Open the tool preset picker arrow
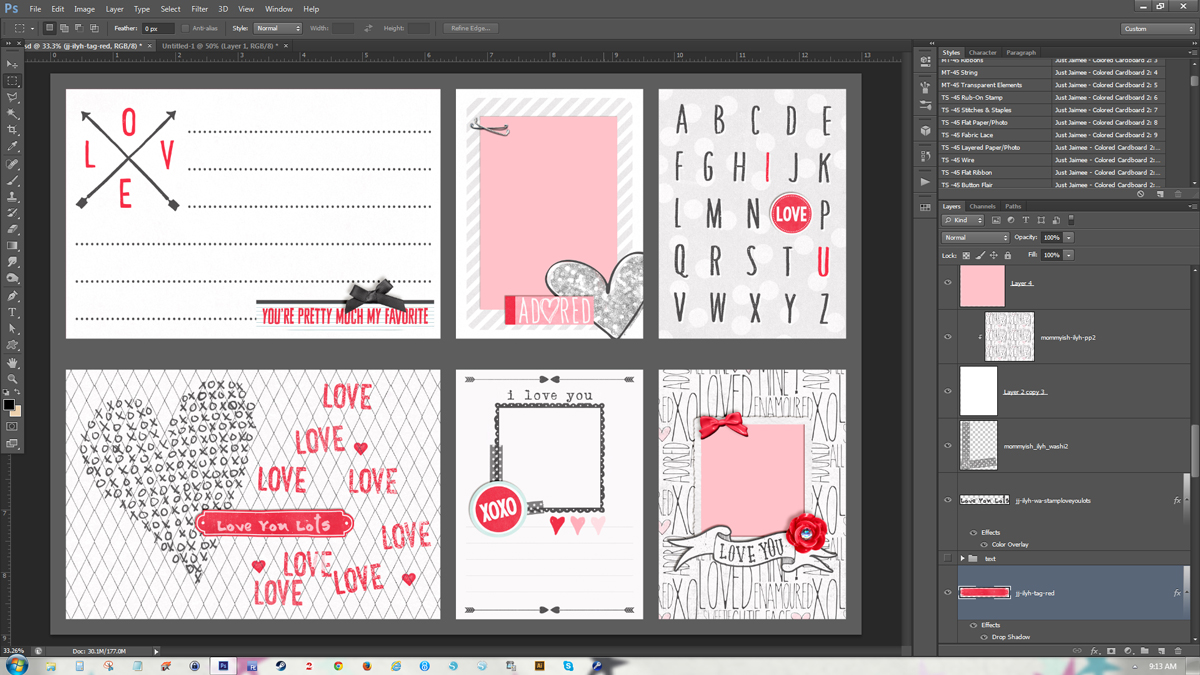 pos(32,29)
